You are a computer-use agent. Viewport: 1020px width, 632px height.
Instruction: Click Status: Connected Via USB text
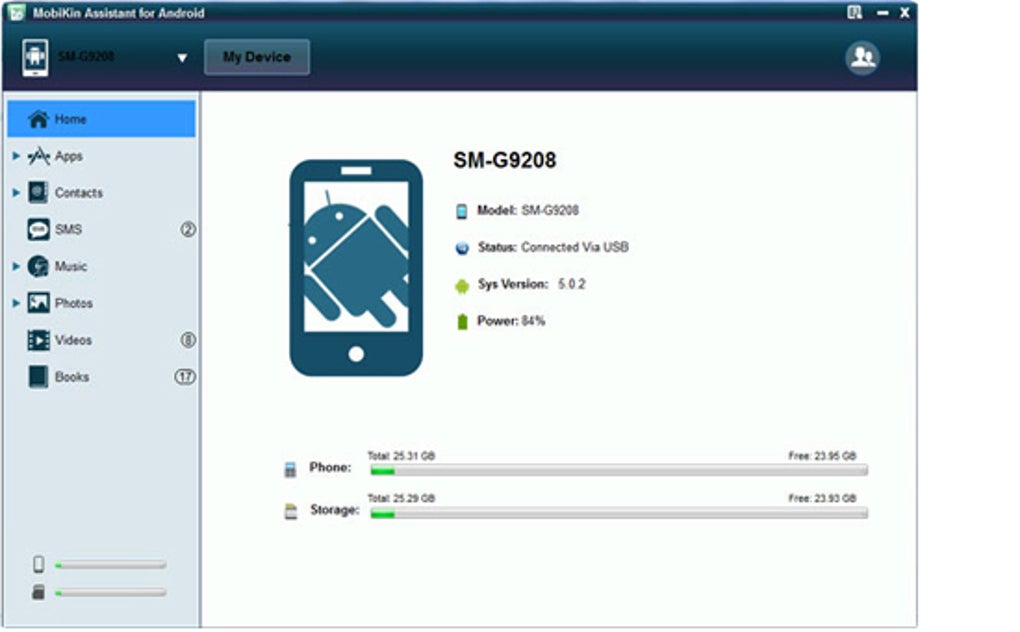click(x=553, y=247)
